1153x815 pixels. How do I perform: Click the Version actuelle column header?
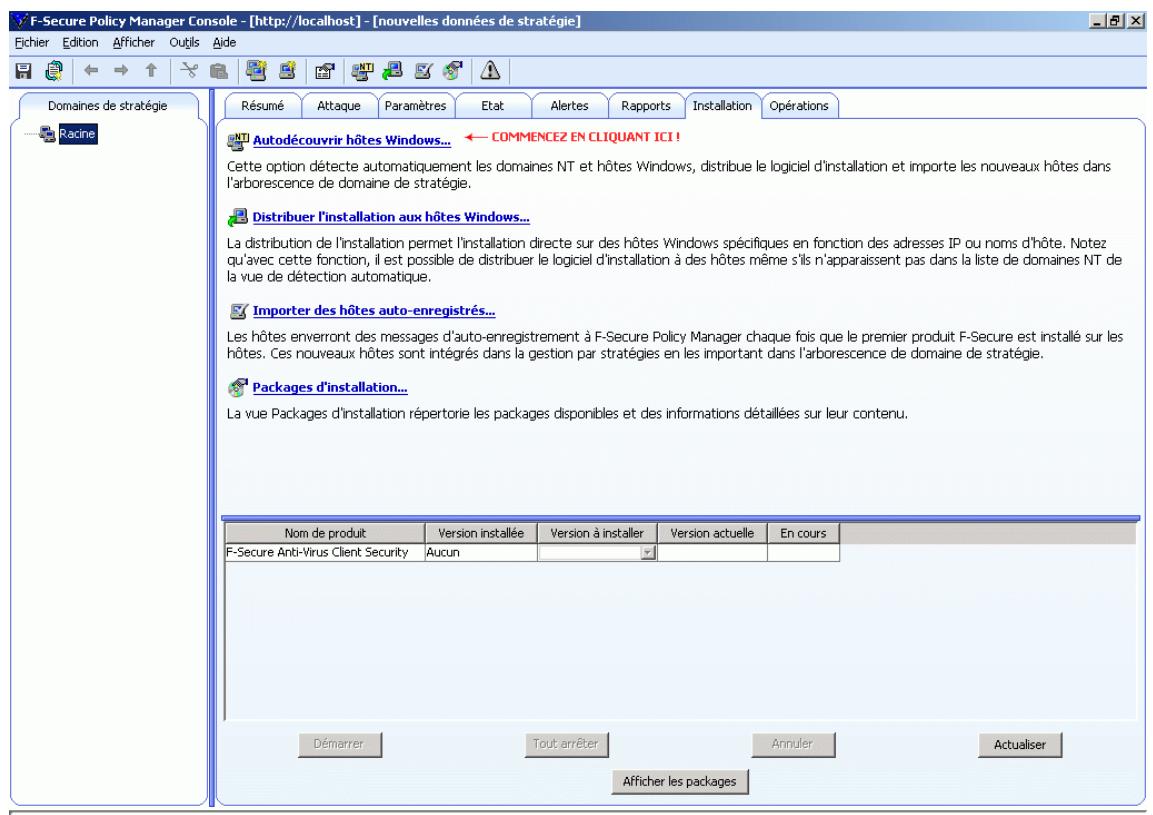coord(712,533)
